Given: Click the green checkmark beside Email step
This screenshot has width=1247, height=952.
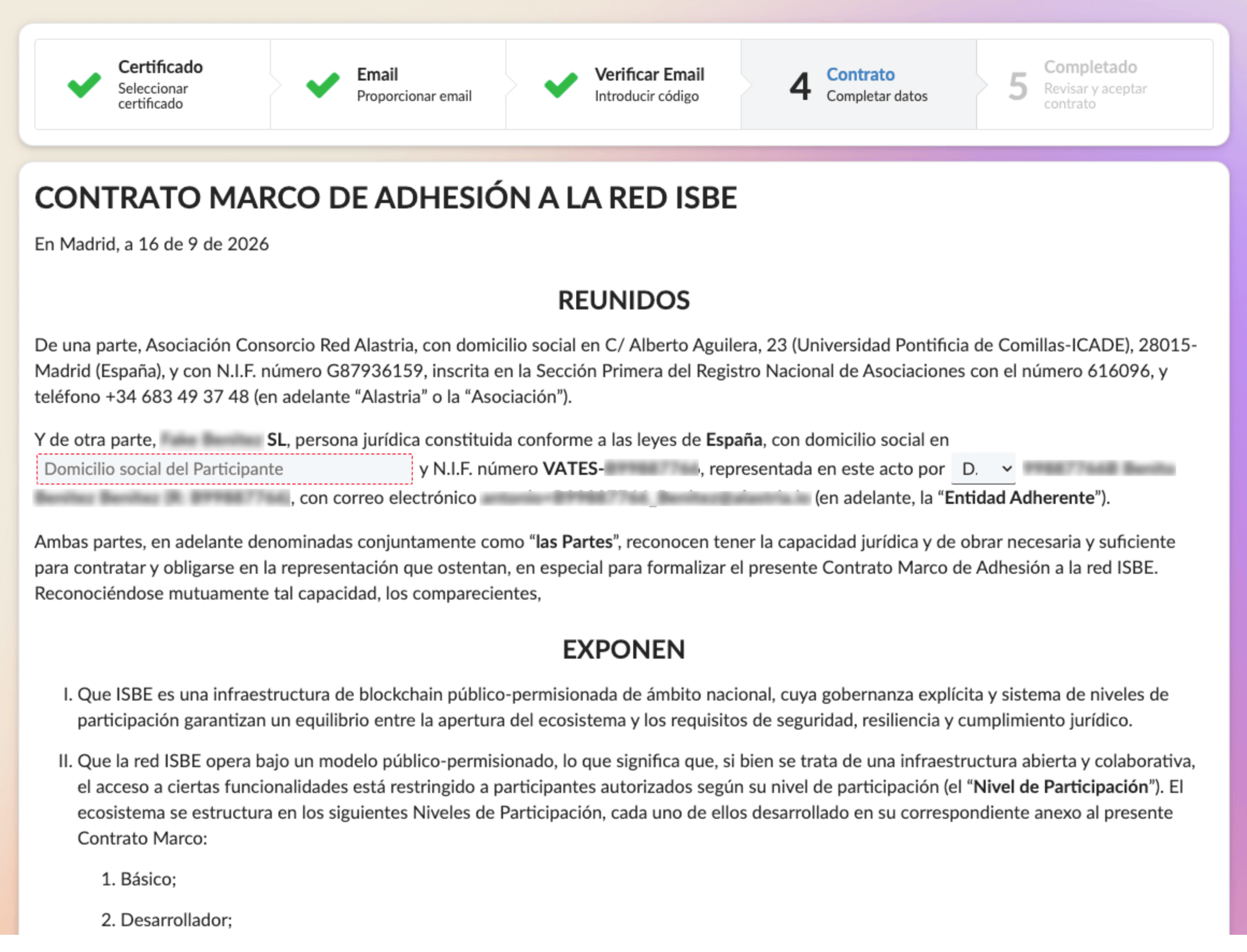Looking at the screenshot, I should tap(322, 85).
